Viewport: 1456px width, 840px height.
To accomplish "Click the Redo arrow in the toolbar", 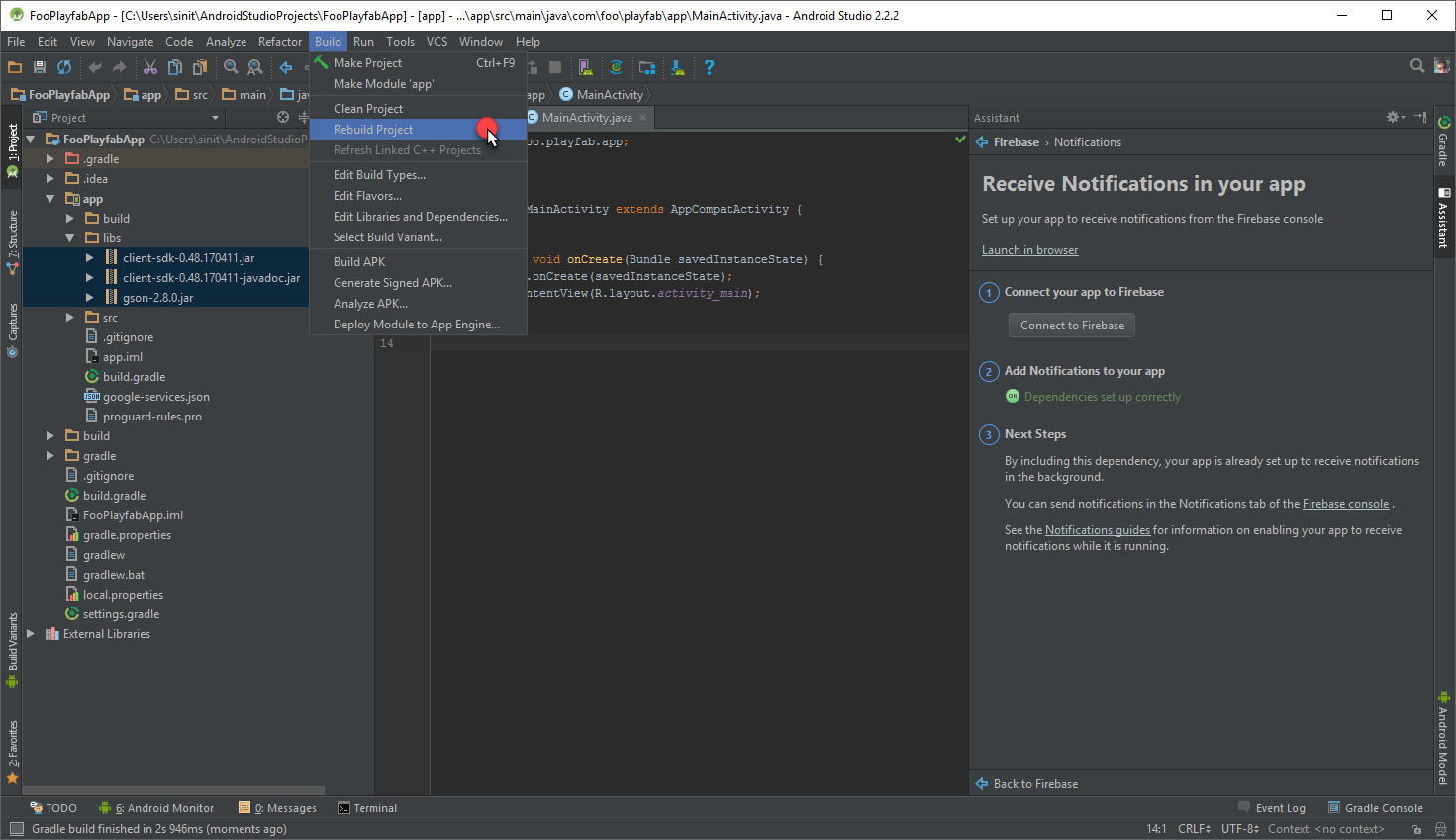I will [x=120, y=67].
